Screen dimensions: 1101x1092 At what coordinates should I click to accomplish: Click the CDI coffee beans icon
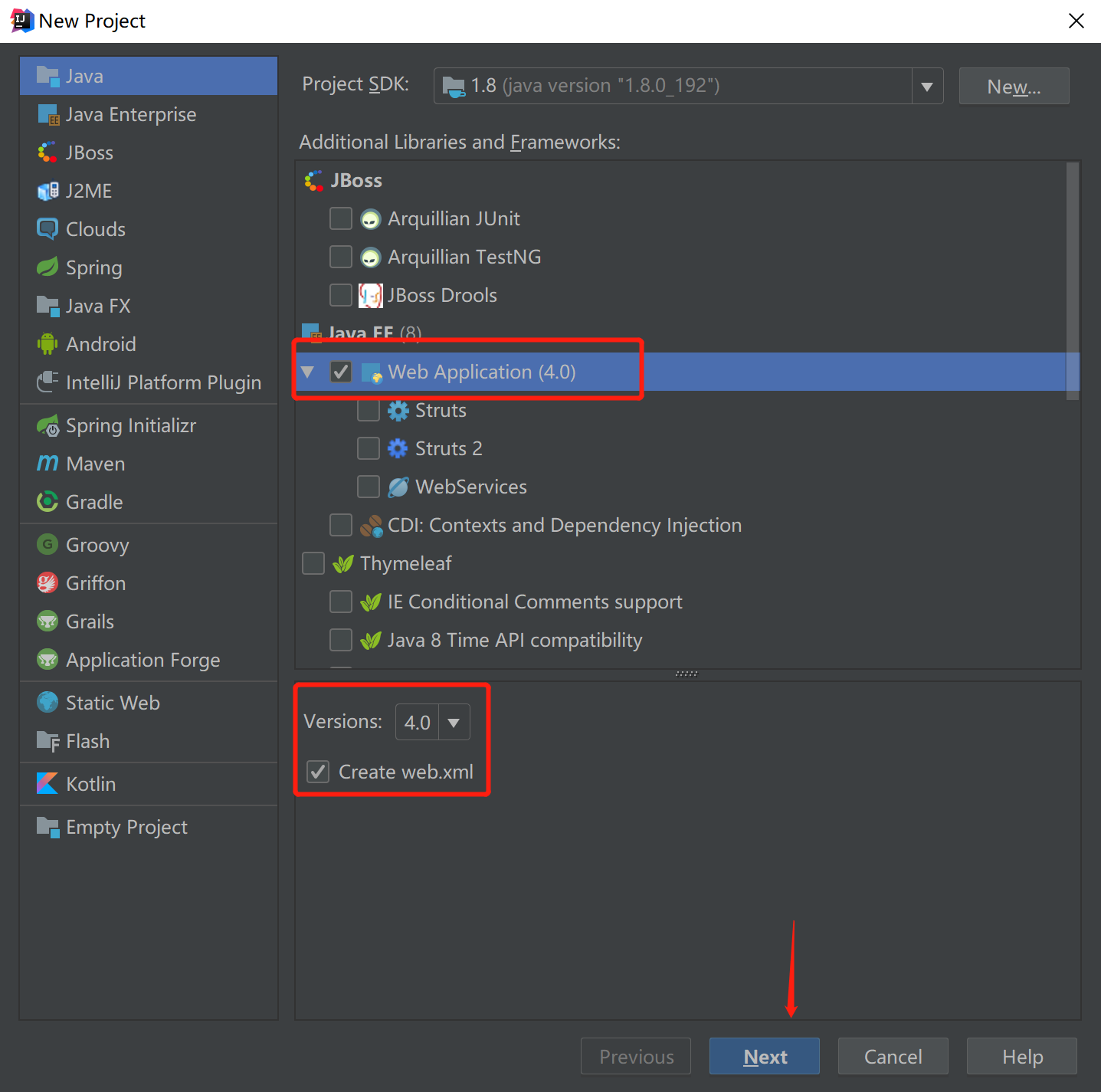(x=371, y=526)
